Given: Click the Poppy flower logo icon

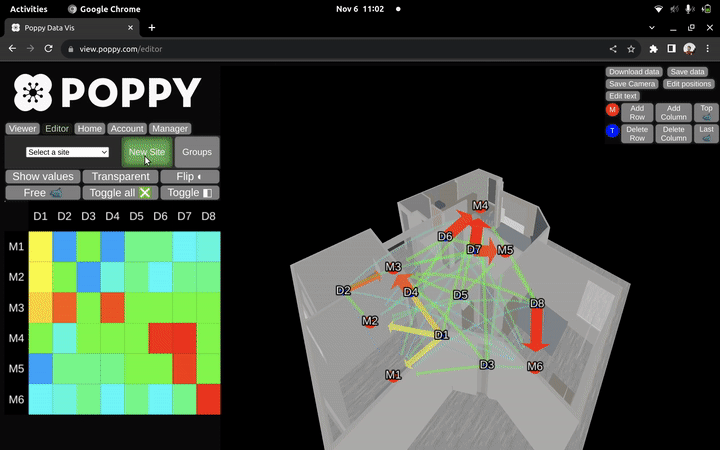Looking at the screenshot, I should click(x=33, y=92).
